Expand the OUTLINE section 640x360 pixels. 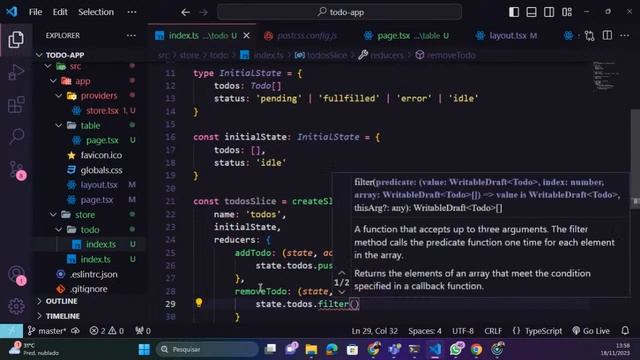pyautogui.click(x=61, y=301)
